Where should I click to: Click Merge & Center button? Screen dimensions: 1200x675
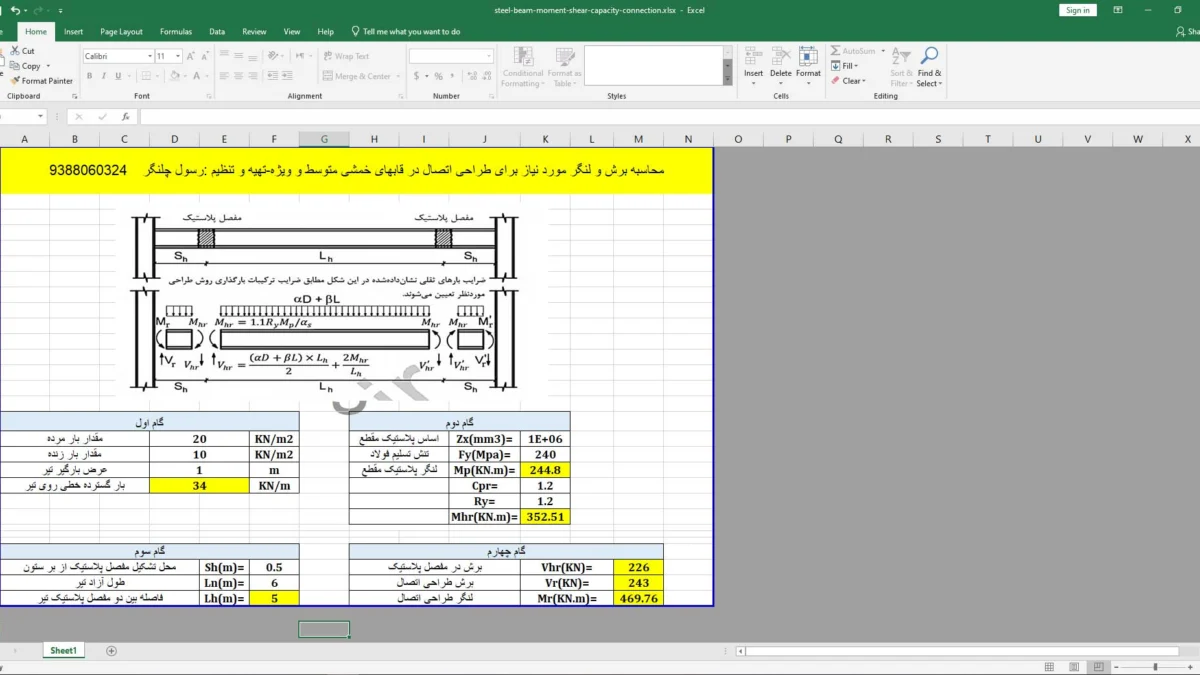(x=357, y=76)
